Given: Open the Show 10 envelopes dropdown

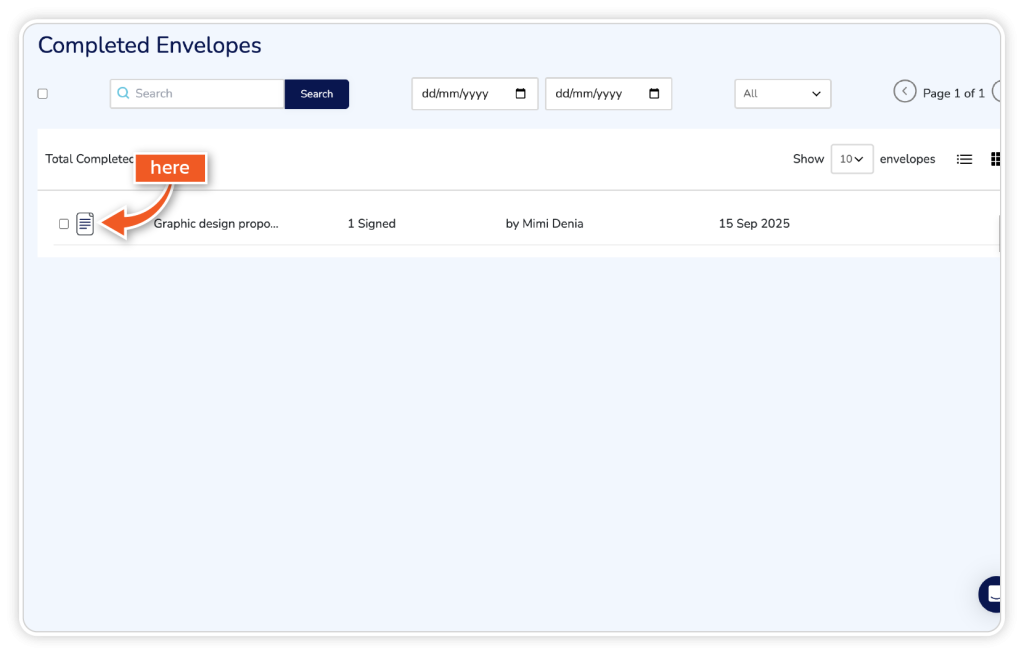Looking at the screenshot, I should [x=851, y=159].
